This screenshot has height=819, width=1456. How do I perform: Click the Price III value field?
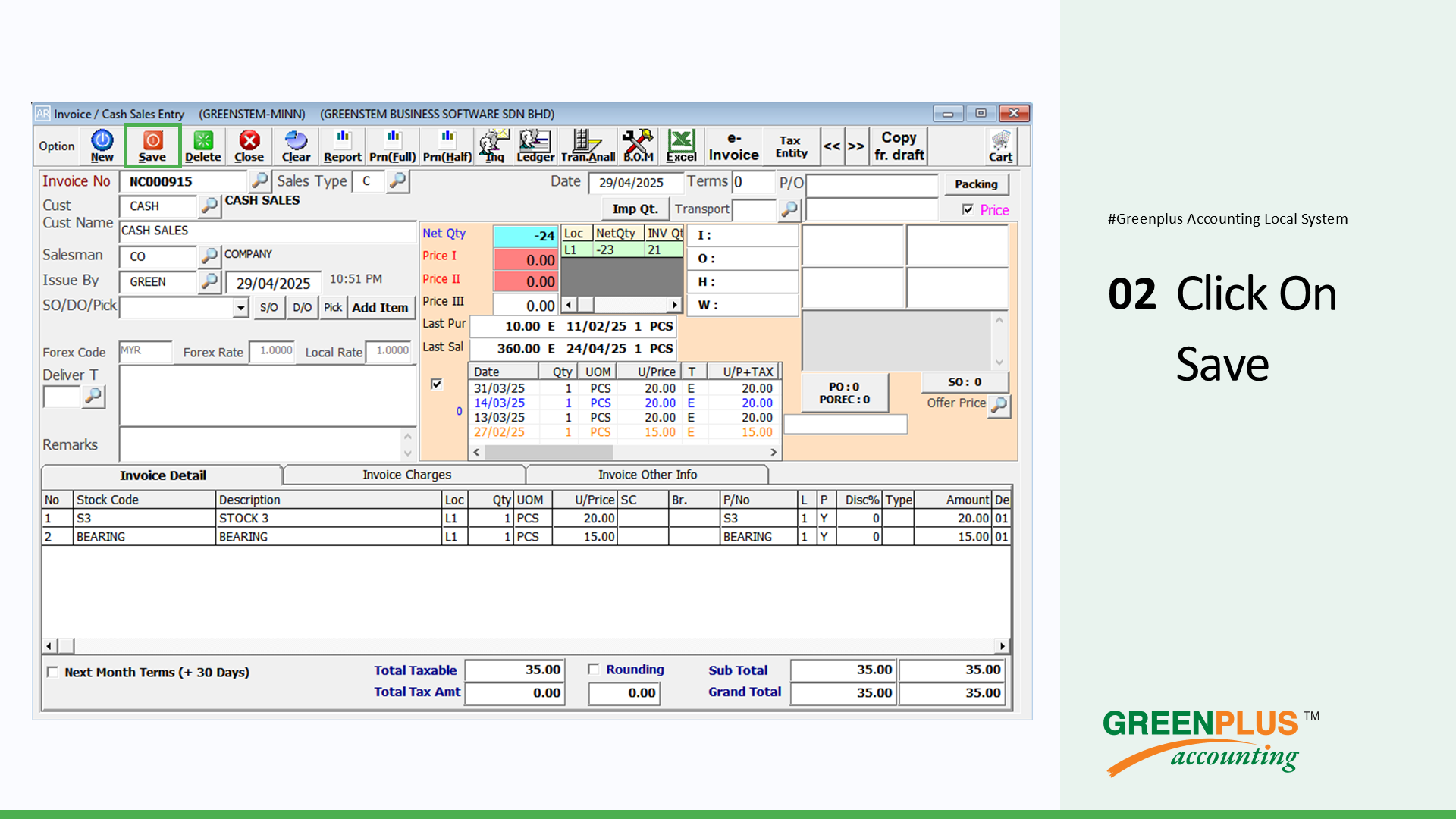[x=525, y=305]
